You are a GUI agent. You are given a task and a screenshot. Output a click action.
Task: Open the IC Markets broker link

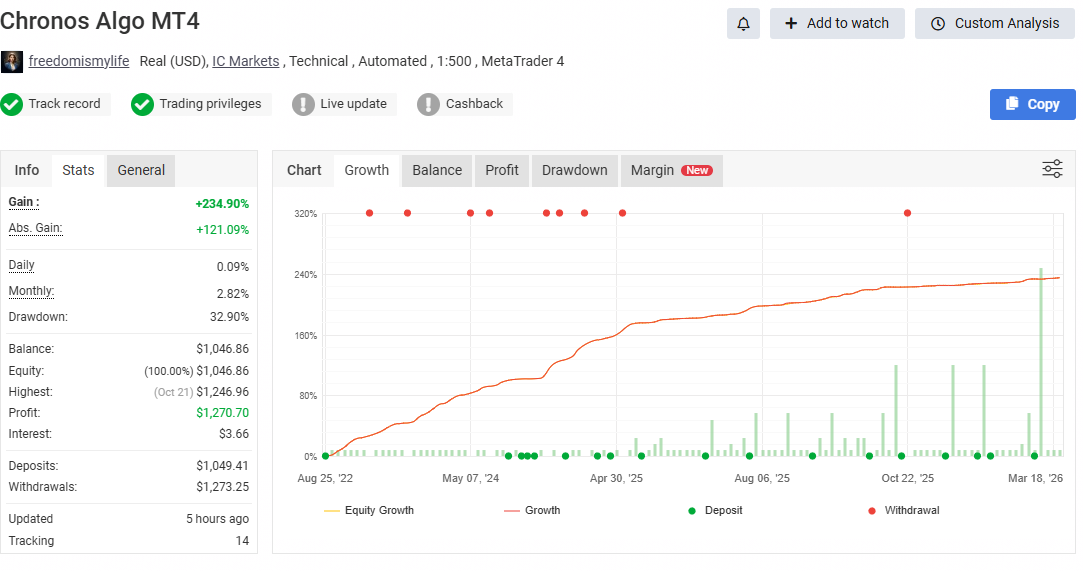click(246, 61)
